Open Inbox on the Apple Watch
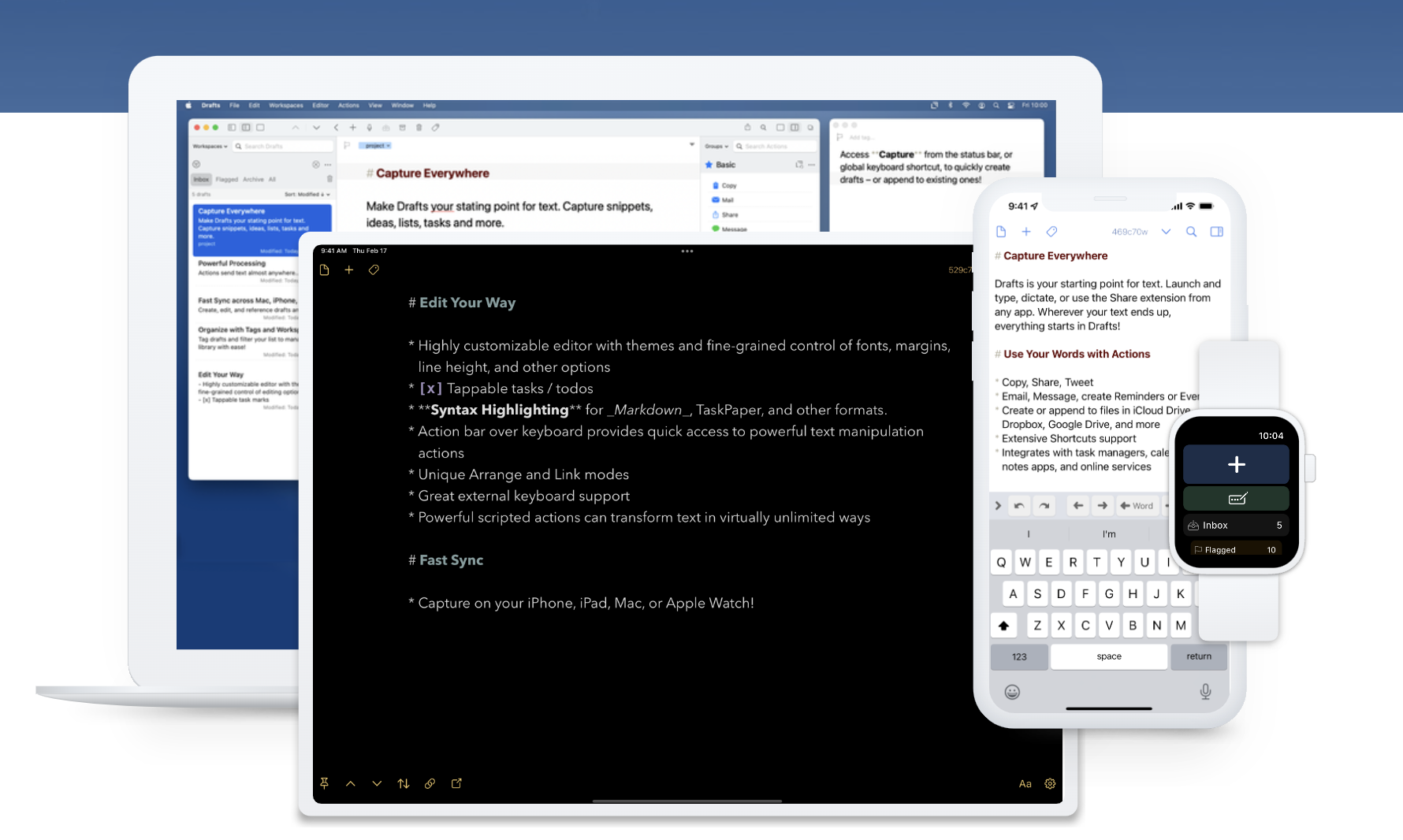This screenshot has width=1403, height=840. [1236, 526]
